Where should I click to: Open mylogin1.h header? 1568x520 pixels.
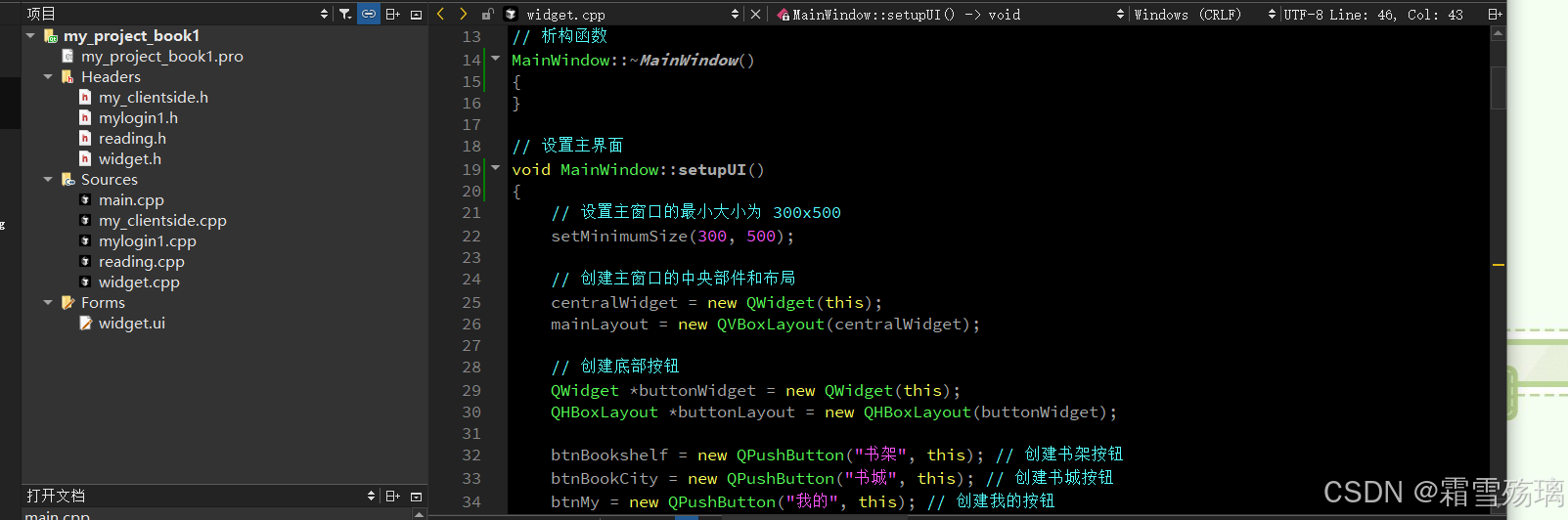coord(138,117)
